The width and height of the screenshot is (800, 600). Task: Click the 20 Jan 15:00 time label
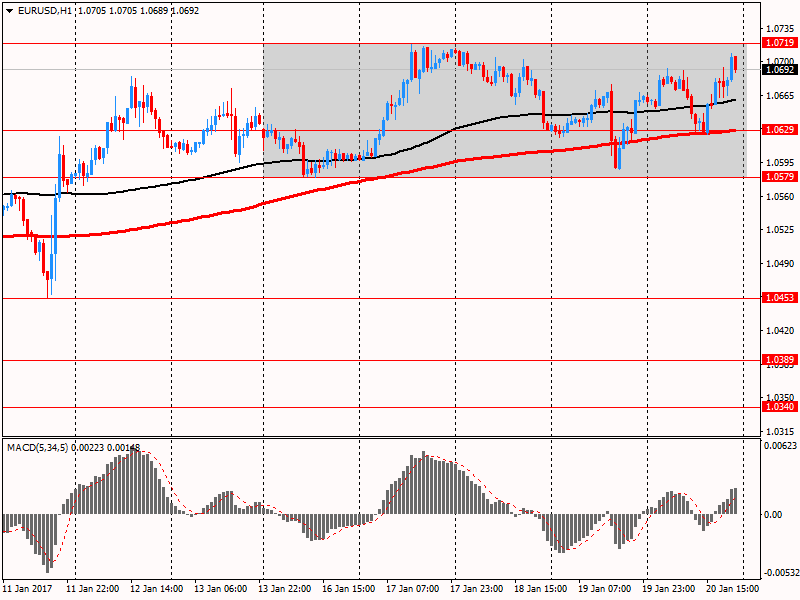pyautogui.click(x=733, y=588)
